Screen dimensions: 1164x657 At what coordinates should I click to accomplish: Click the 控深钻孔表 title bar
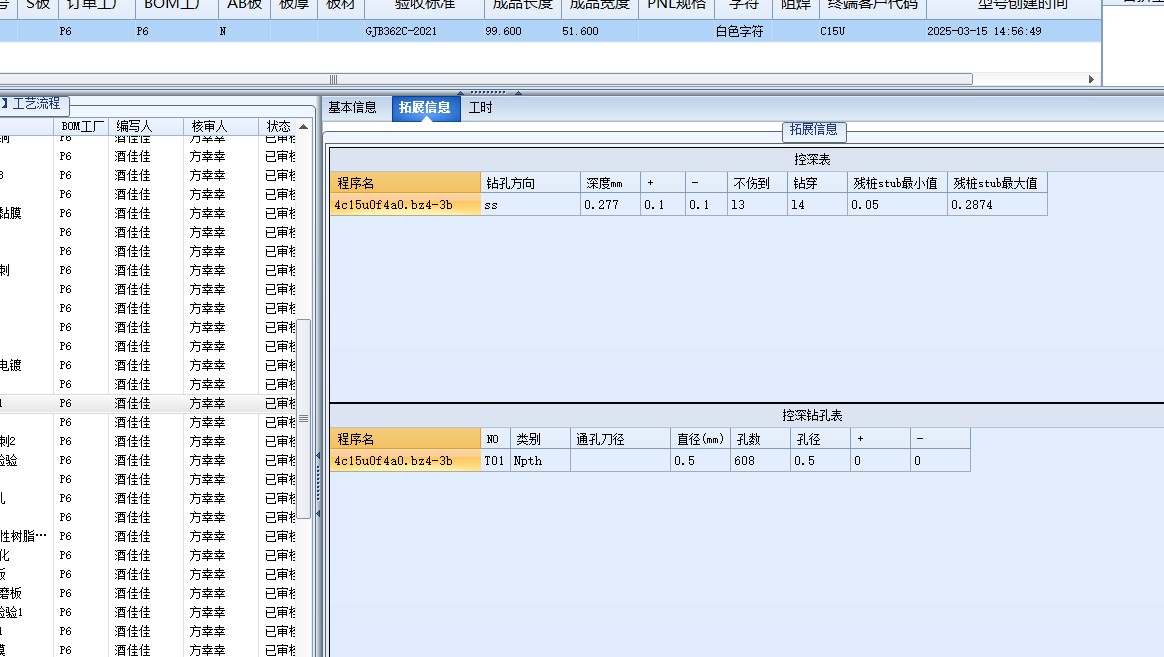coord(747,416)
